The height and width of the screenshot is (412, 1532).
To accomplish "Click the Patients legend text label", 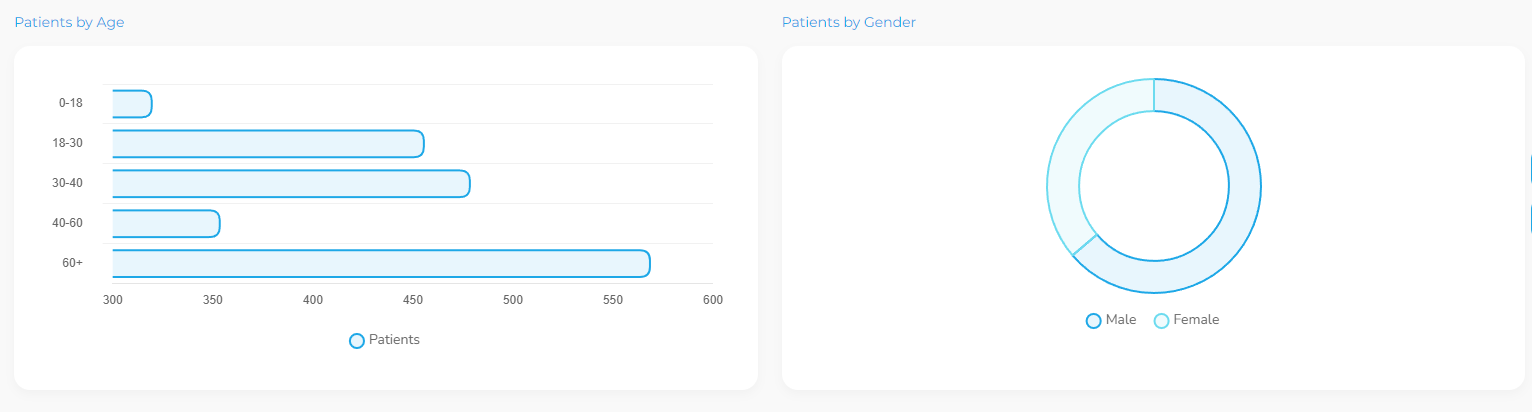I will pyautogui.click(x=394, y=340).
